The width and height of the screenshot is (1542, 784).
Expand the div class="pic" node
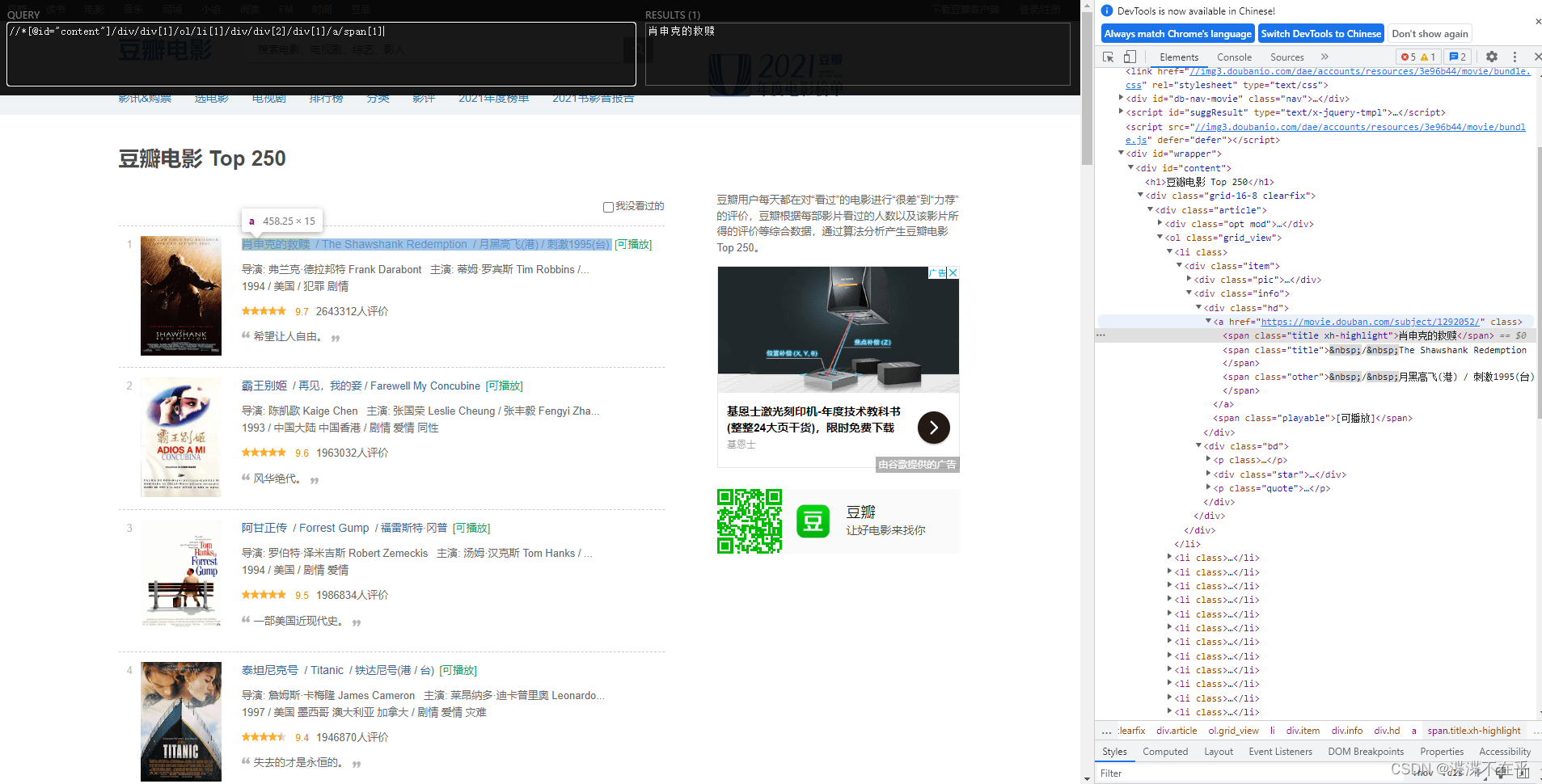[x=1189, y=280]
